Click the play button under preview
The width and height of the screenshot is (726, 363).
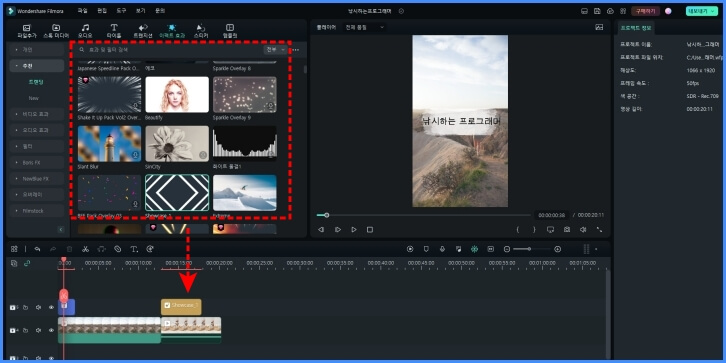tap(354, 230)
